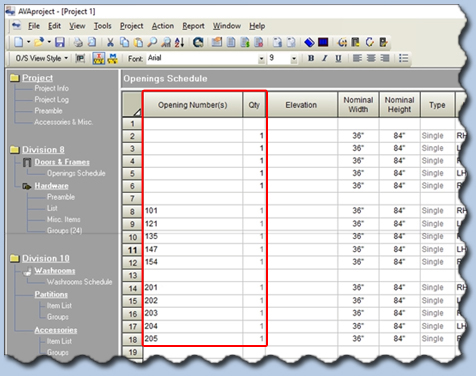Screen dimensions: 476x376
Task: Click the Open folder toolbar icon
Action: coord(39,42)
